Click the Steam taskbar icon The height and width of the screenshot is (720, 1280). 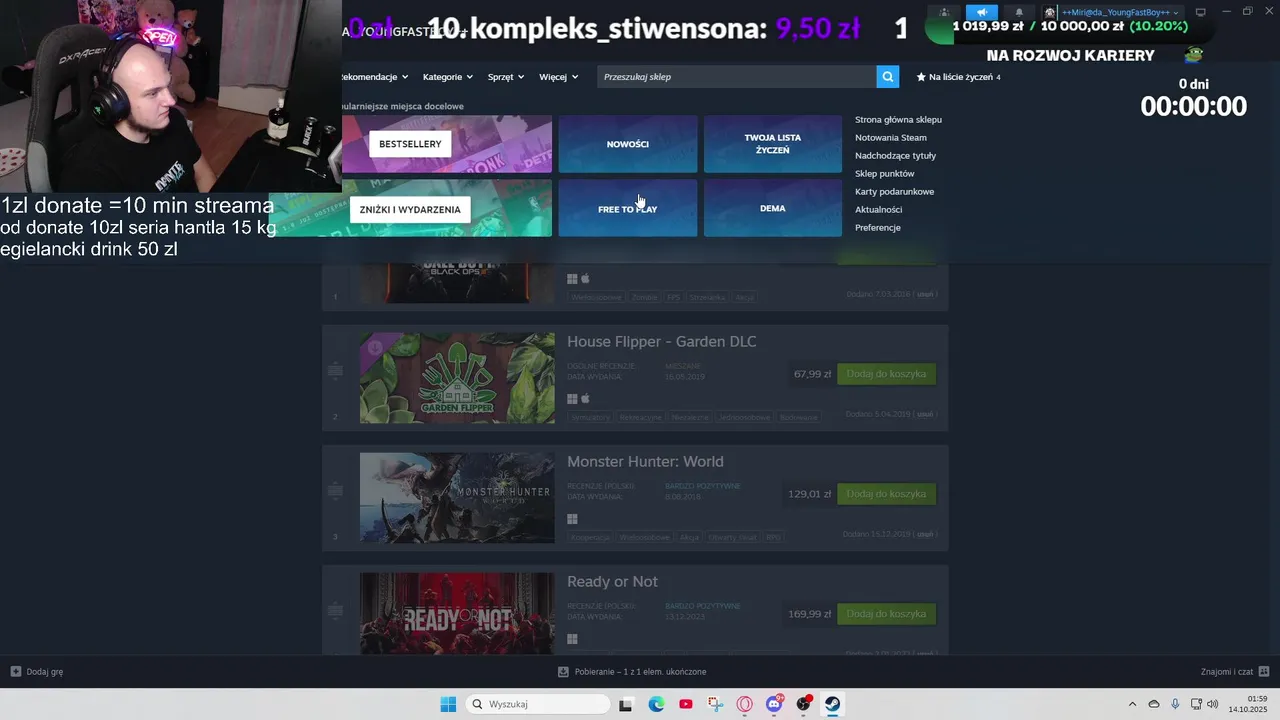tap(832, 704)
